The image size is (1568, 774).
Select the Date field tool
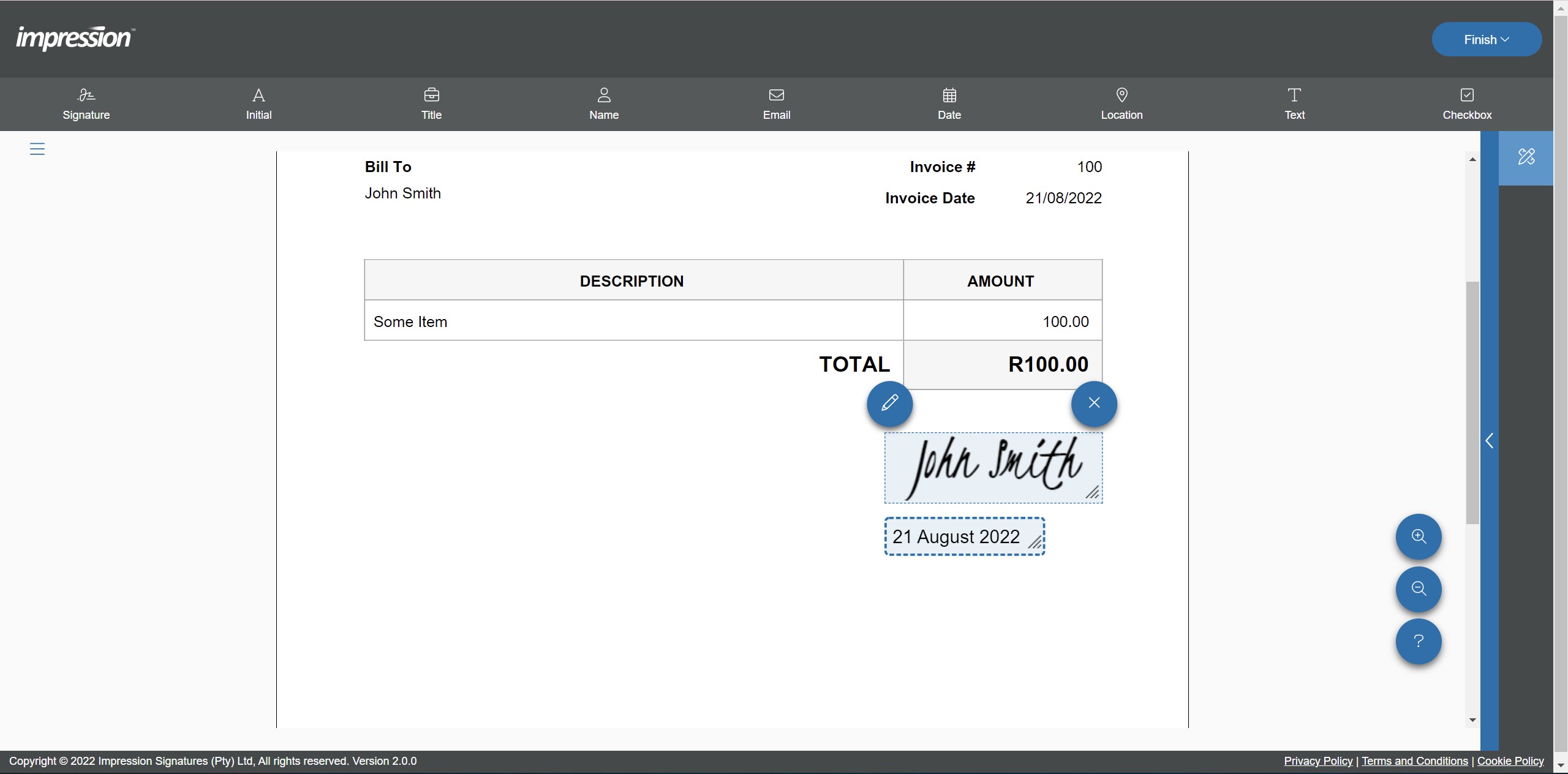(949, 104)
